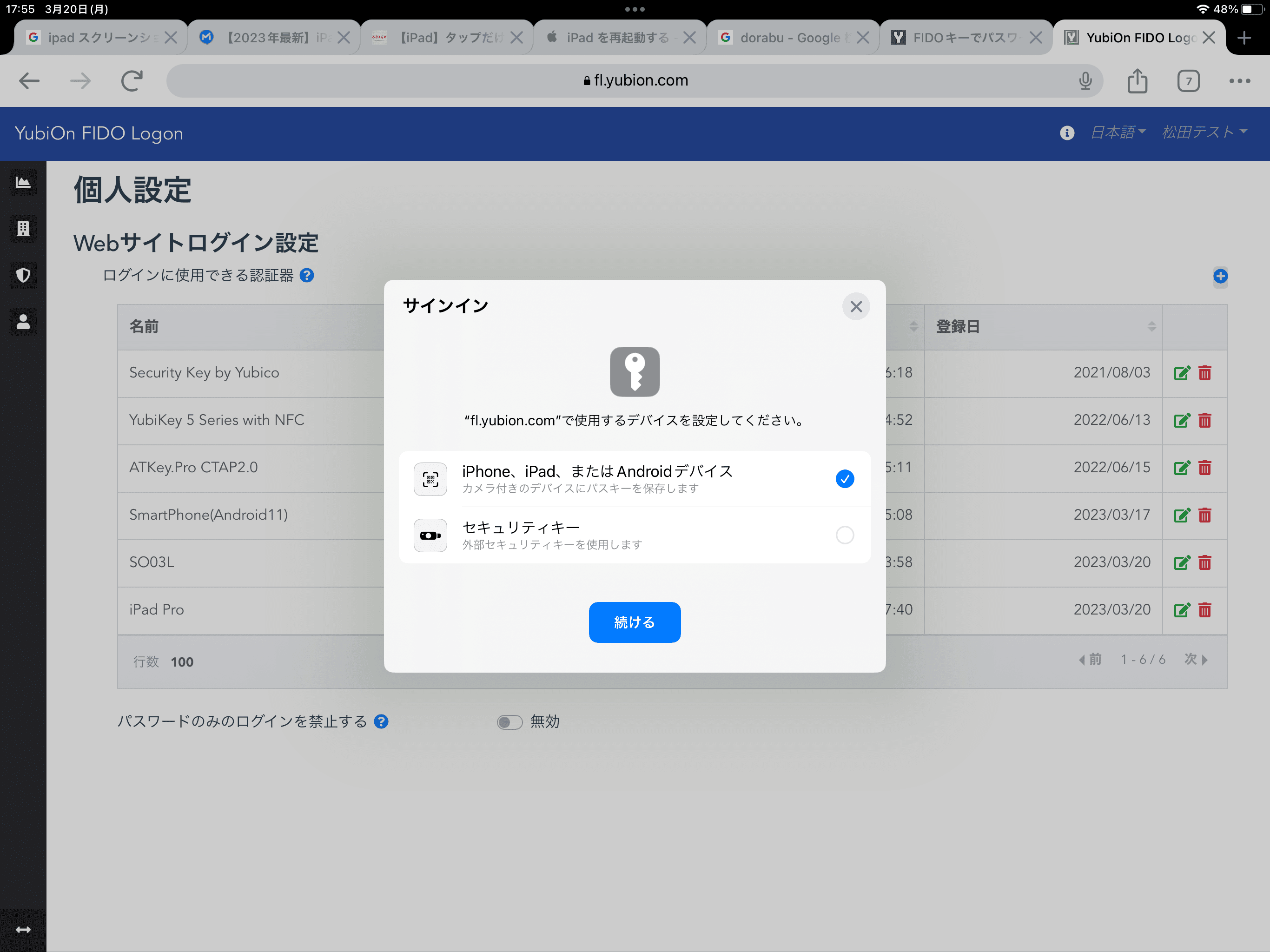Edit the SO03L row
This screenshot has width=1270, height=952.
(x=1182, y=563)
